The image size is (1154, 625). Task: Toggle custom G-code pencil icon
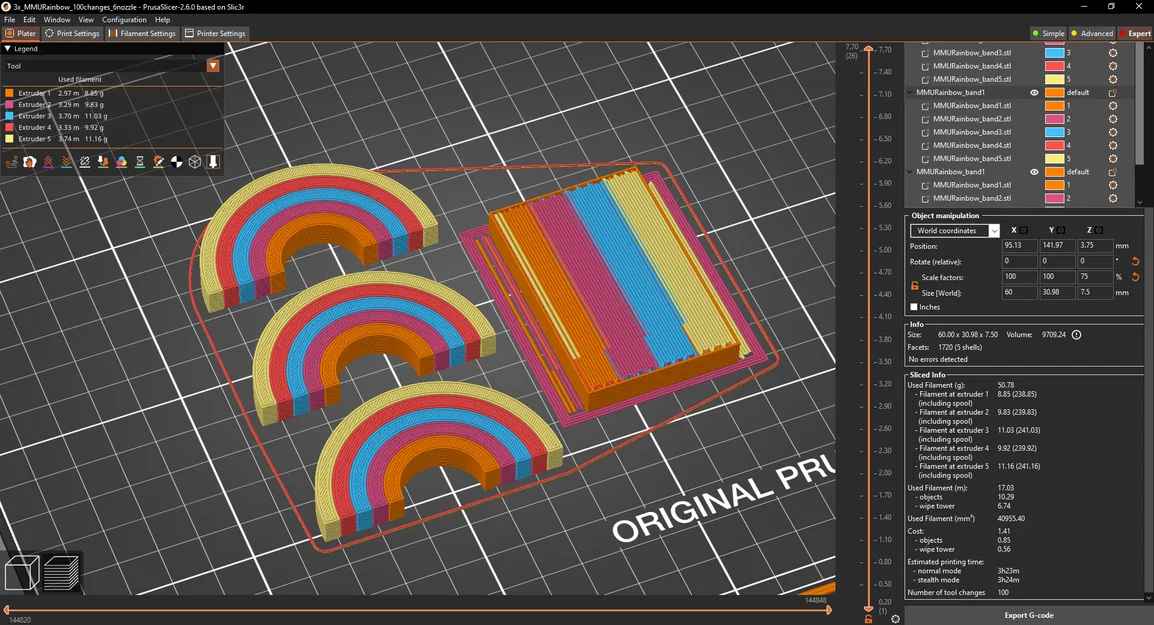pos(159,161)
